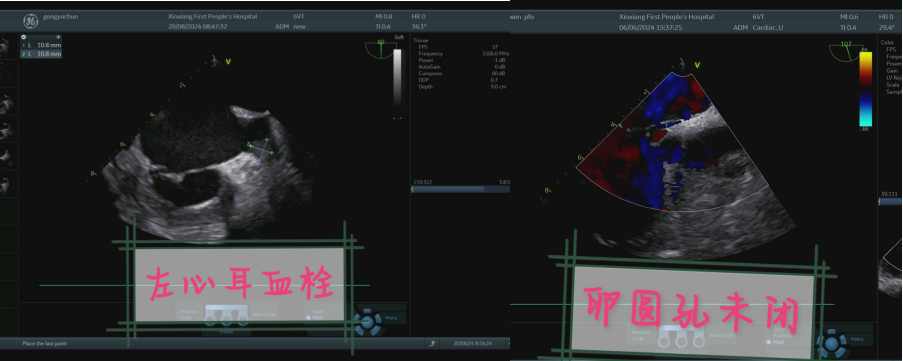Click the Depth 9.0 cm parameter

[462, 86]
